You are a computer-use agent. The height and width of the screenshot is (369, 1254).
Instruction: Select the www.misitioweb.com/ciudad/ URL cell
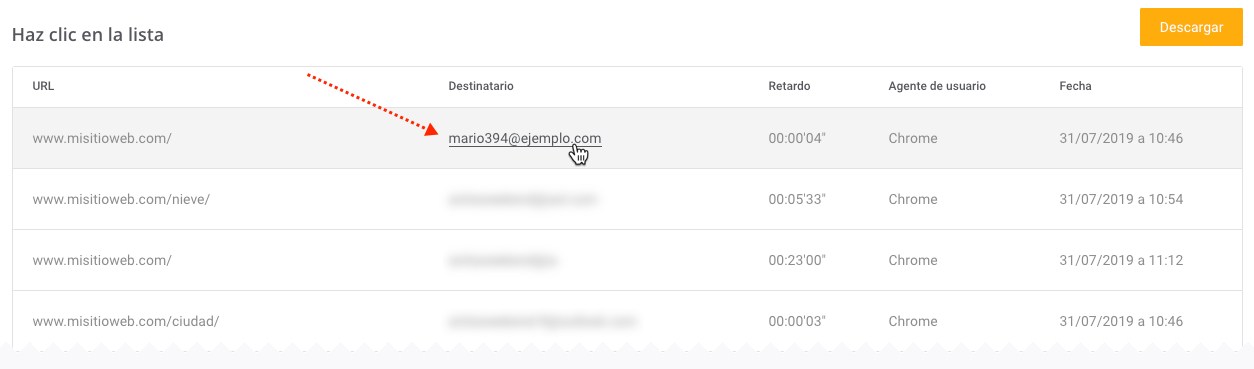tap(126, 321)
